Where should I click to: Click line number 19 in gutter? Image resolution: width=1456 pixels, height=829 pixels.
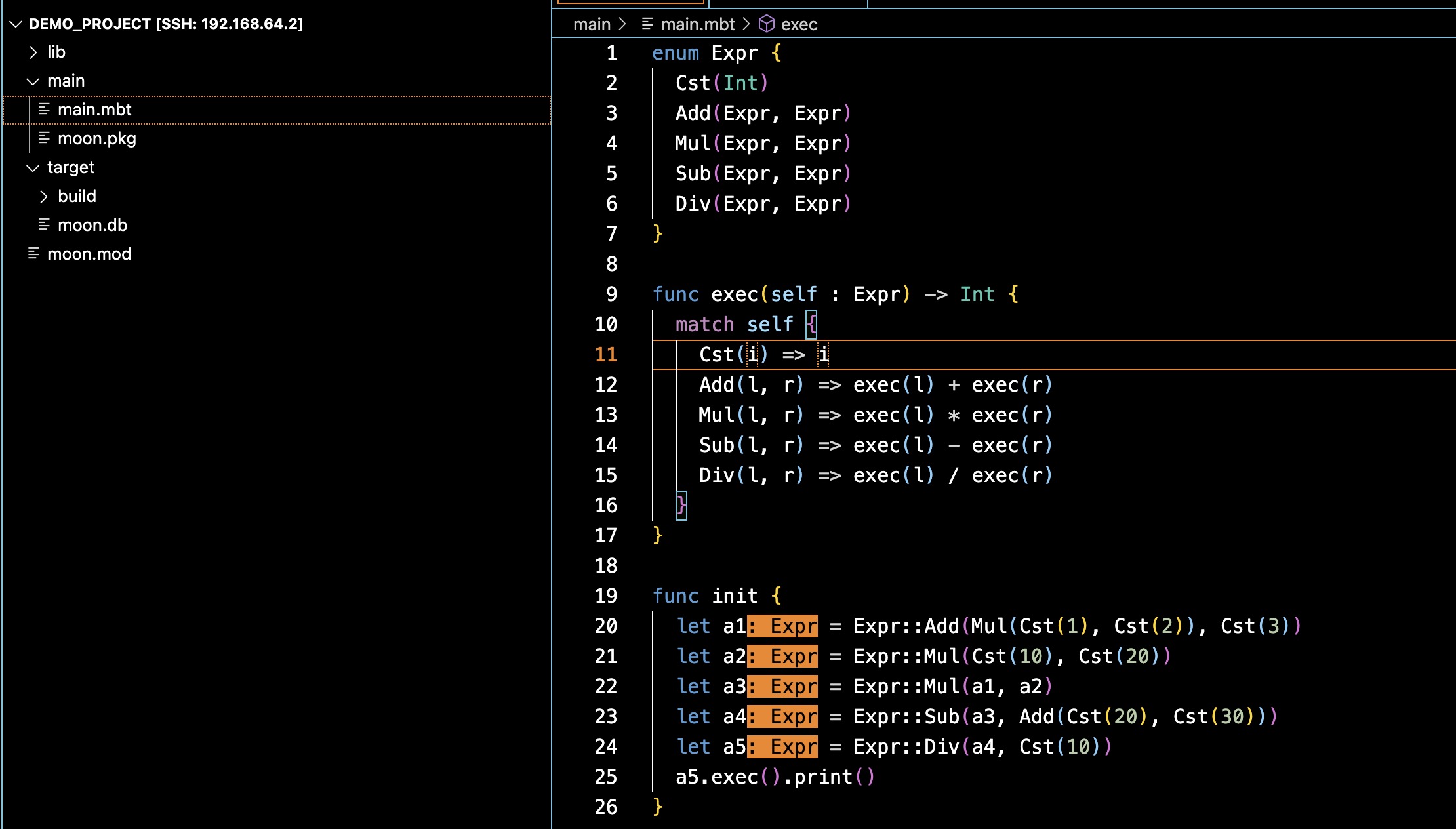606,596
